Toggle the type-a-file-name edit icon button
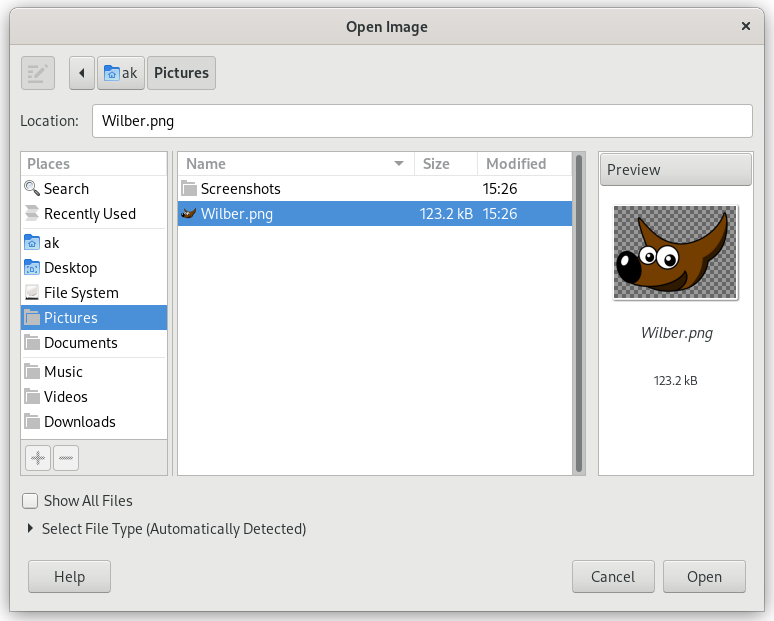Viewport: 774px width, 621px height. click(38, 73)
